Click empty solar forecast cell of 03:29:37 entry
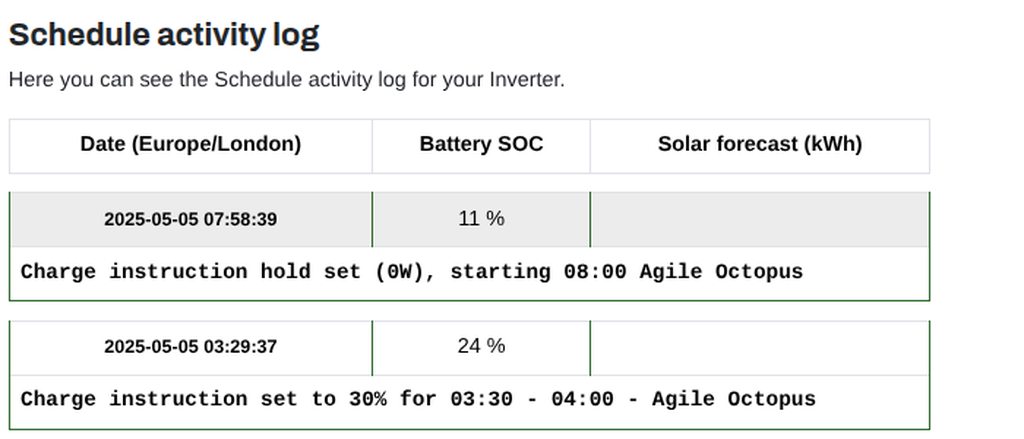Image resolution: width=1024 pixels, height=439 pixels. (759, 347)
